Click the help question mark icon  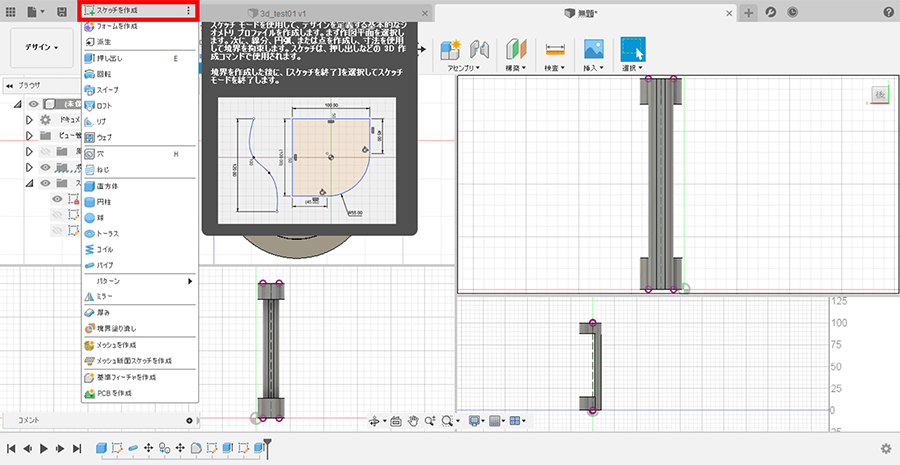tap(888, 11)
